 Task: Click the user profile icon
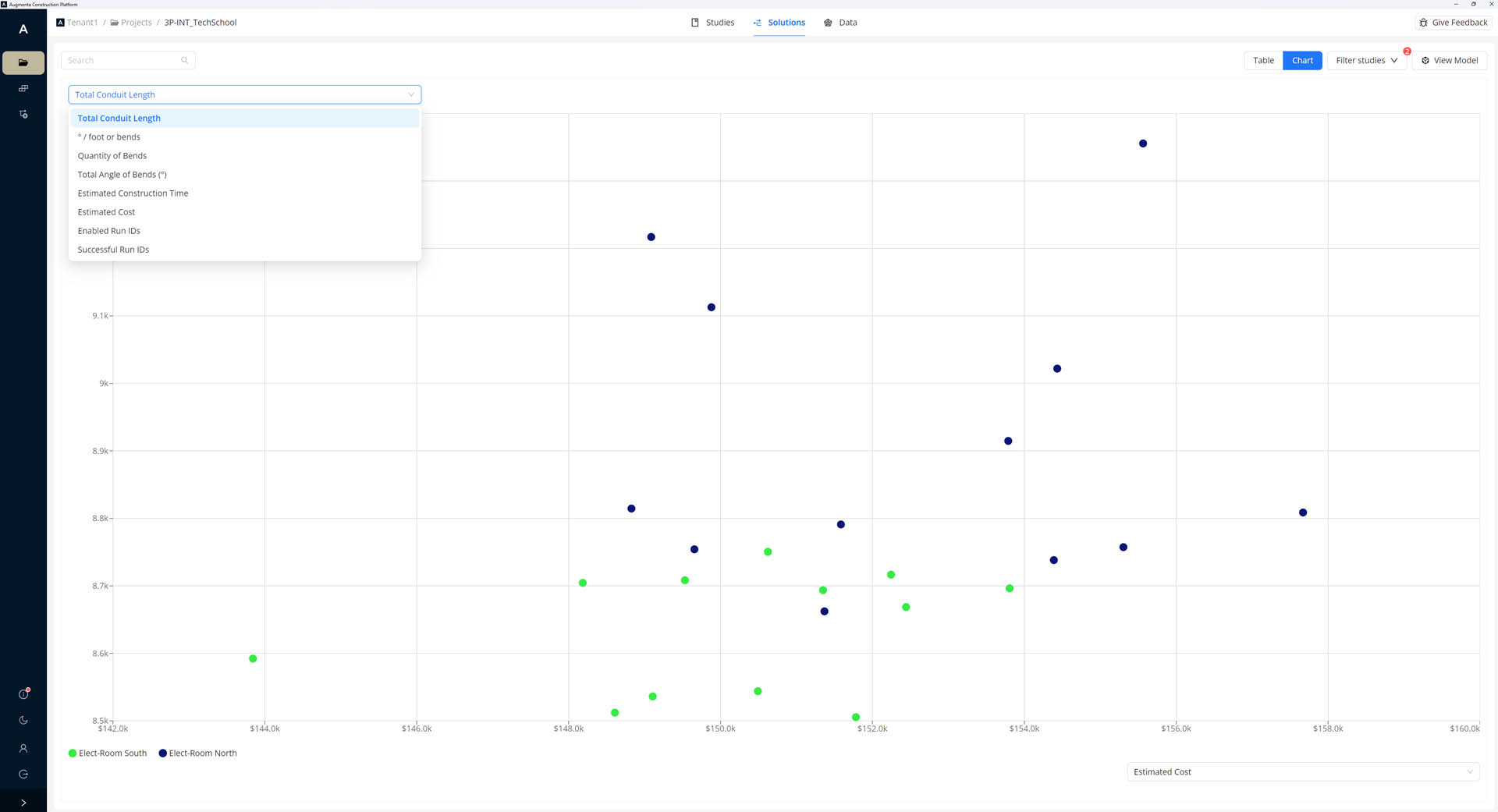[23, 748]
